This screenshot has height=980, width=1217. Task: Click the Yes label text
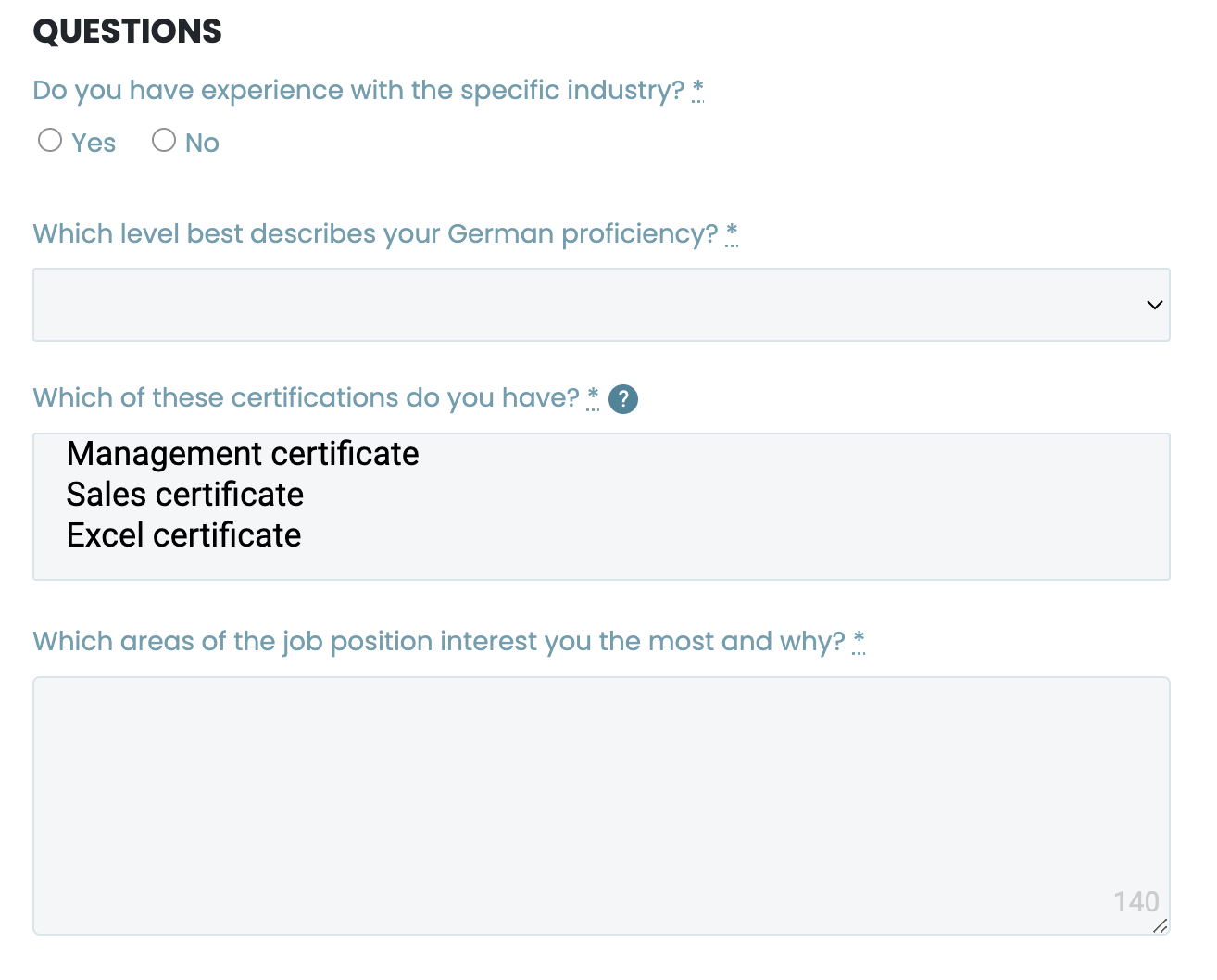[94, 144]
